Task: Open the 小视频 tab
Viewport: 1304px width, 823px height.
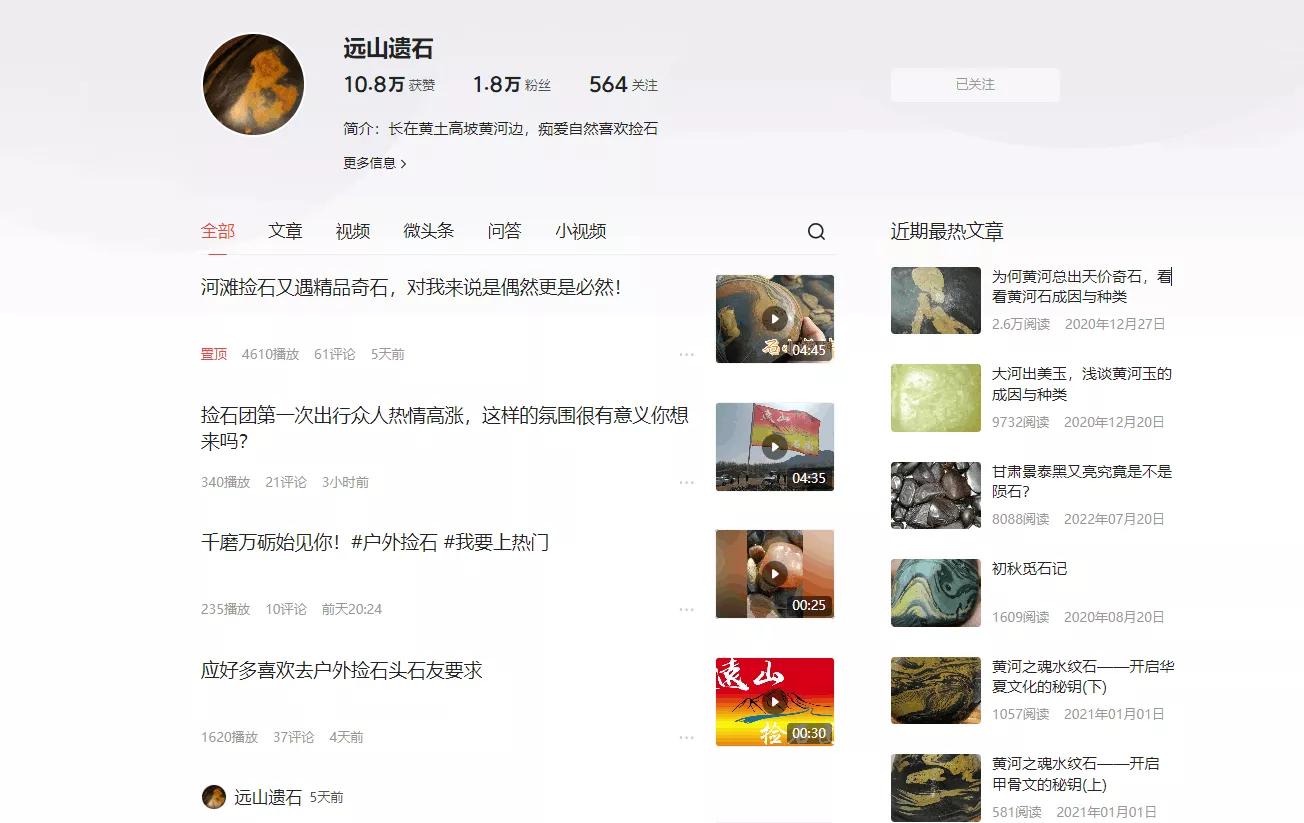Action: [x=578, y=231]
